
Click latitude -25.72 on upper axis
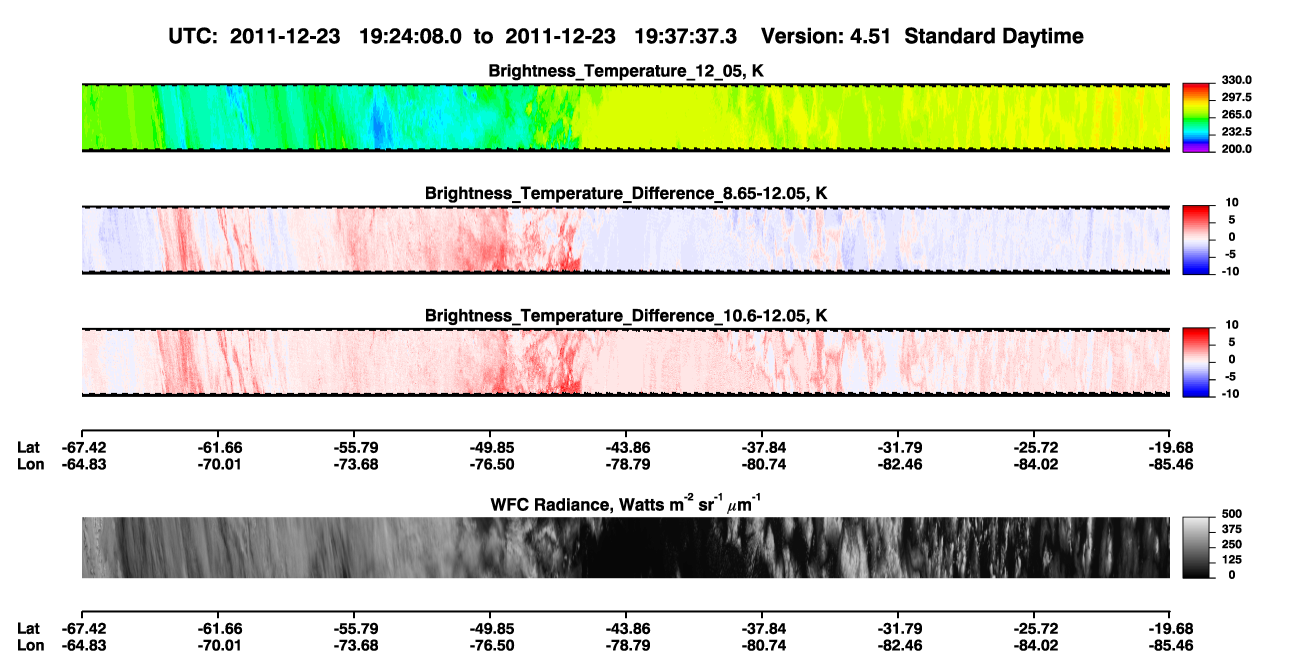click(x=1035, y=447)
